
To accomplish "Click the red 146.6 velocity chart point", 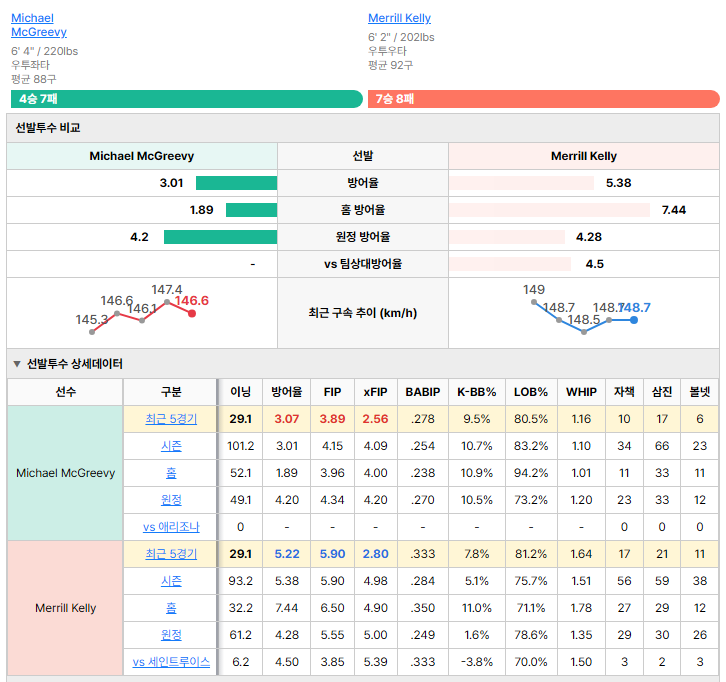I will (192, 313).
